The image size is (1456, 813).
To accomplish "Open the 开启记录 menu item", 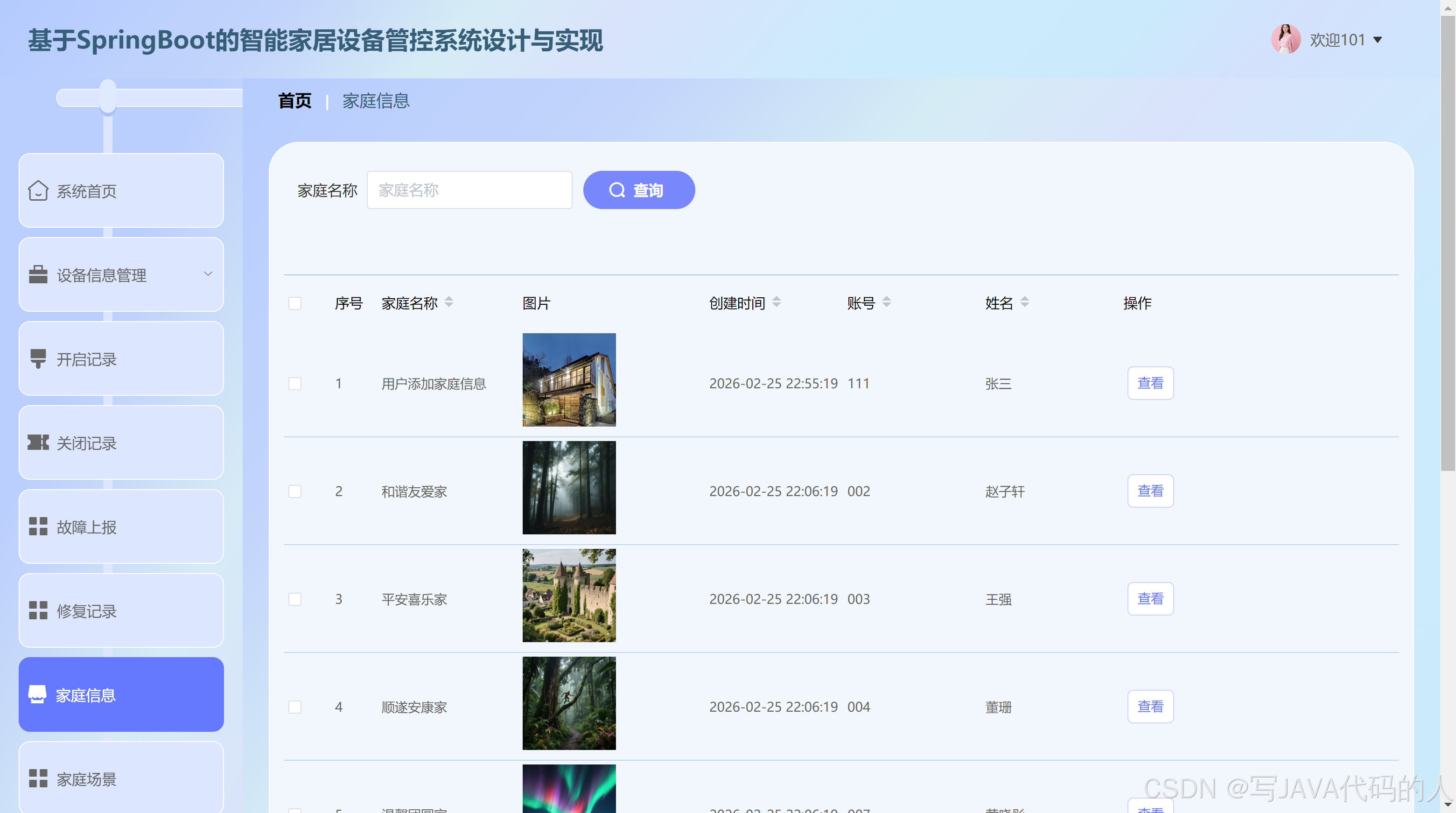I will click(121, 358).
